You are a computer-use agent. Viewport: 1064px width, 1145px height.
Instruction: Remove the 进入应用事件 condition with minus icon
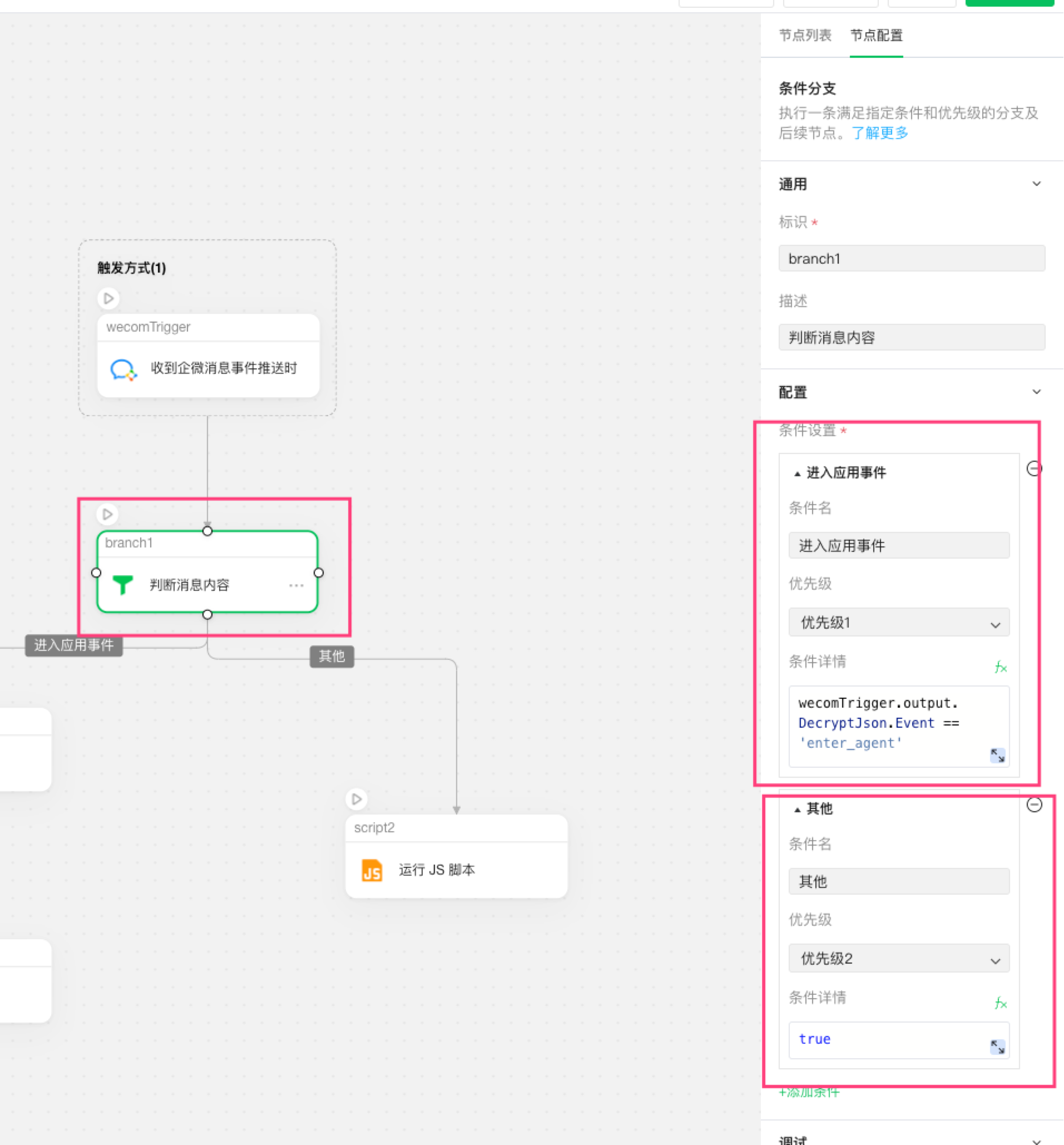[x=1034, y=469]
